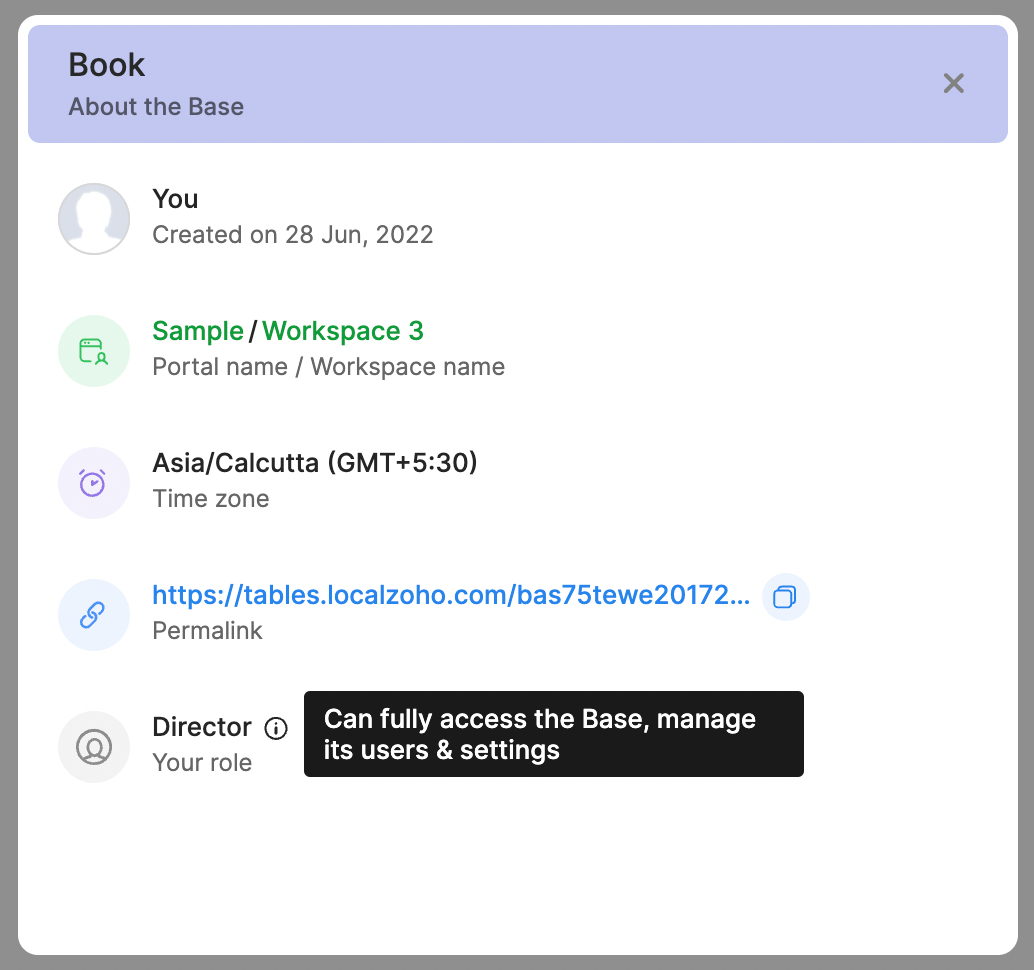Click the Your role label
The height and width of the screenshot is (970, 1034).
point(202,763)
